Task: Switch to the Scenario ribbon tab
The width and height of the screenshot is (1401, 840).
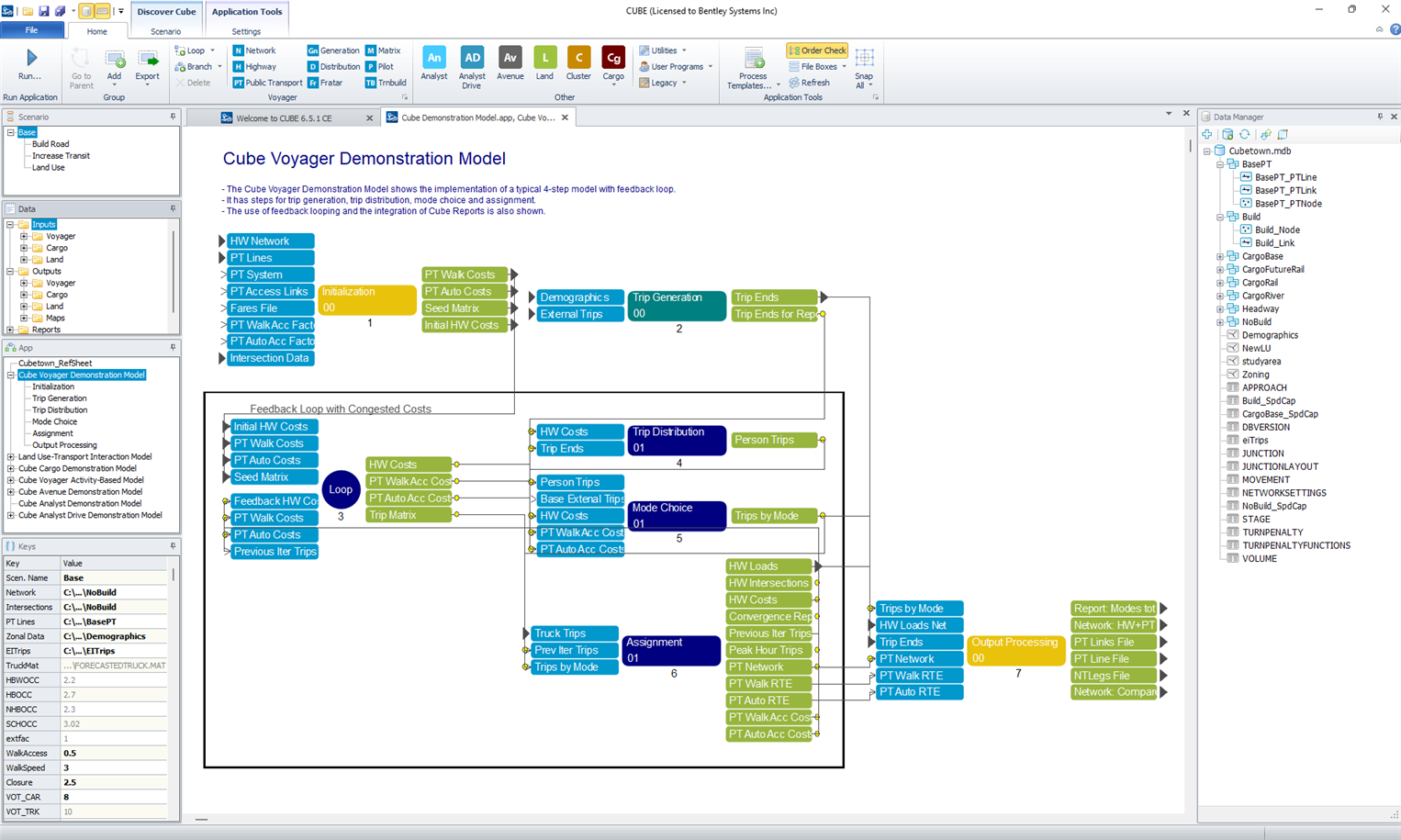Action: pos(165,31)
